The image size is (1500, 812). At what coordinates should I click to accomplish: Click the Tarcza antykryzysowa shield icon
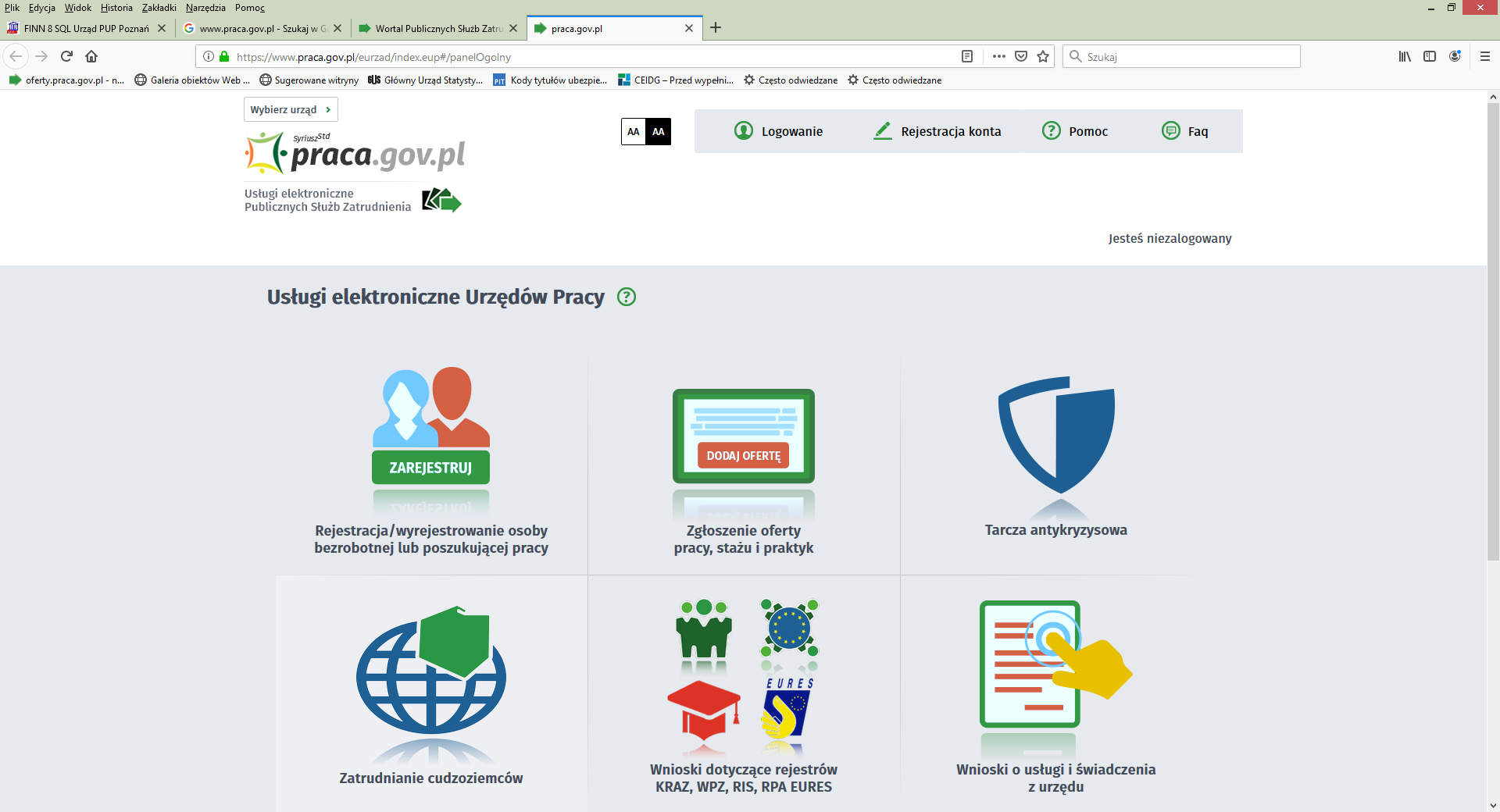tap(1056, 435)
